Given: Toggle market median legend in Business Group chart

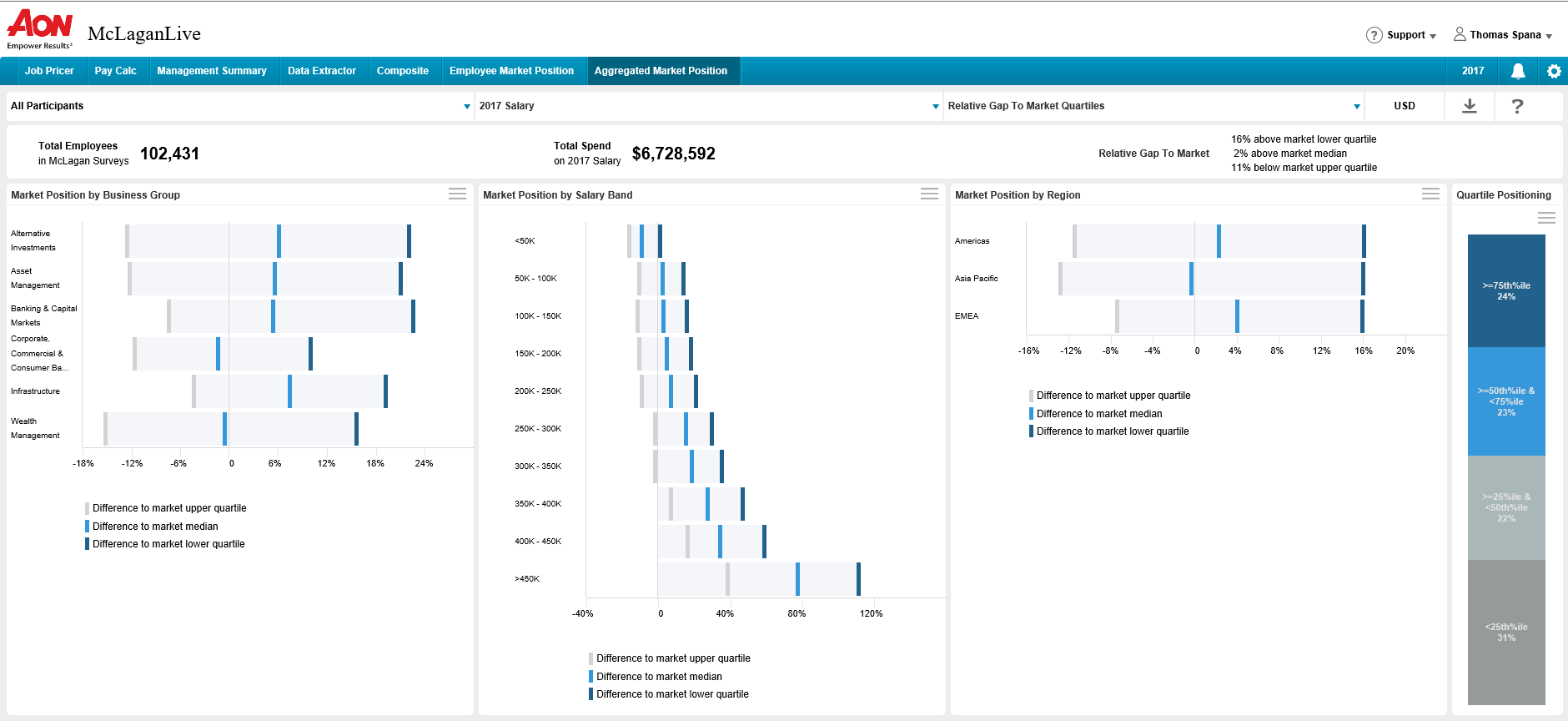Looking at the screenshot, I should (x=151, y=527).
